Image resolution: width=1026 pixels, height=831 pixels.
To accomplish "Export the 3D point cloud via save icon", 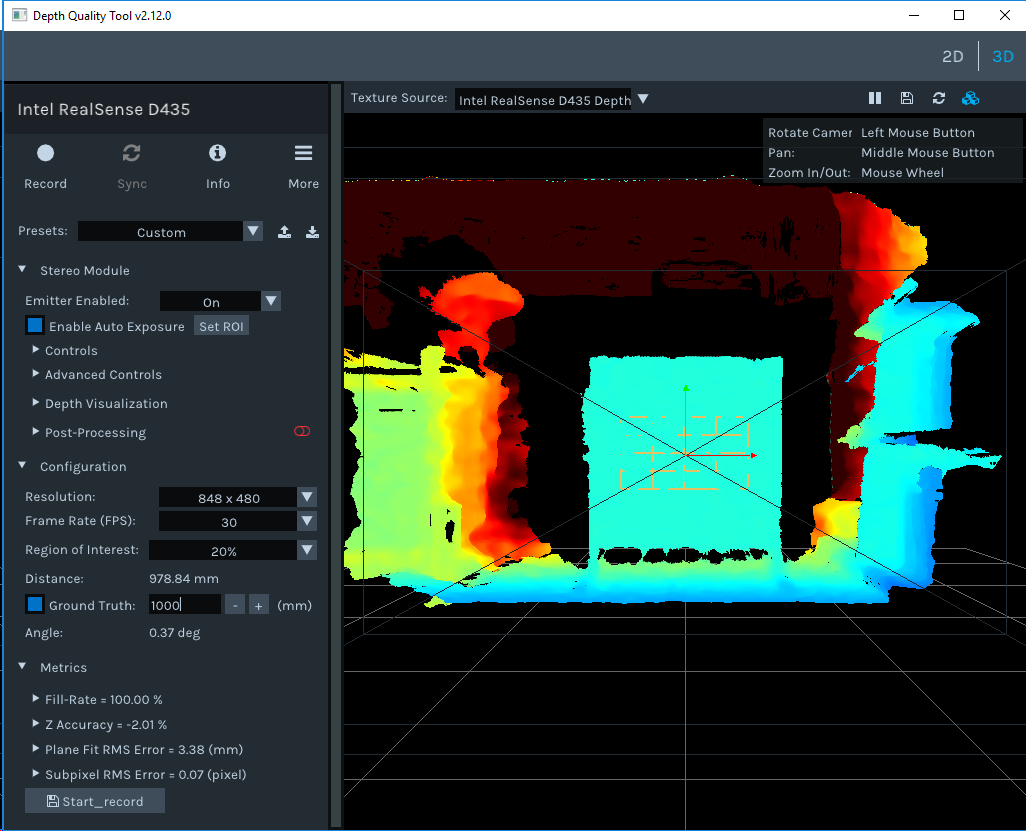I will tap(907, 98).
